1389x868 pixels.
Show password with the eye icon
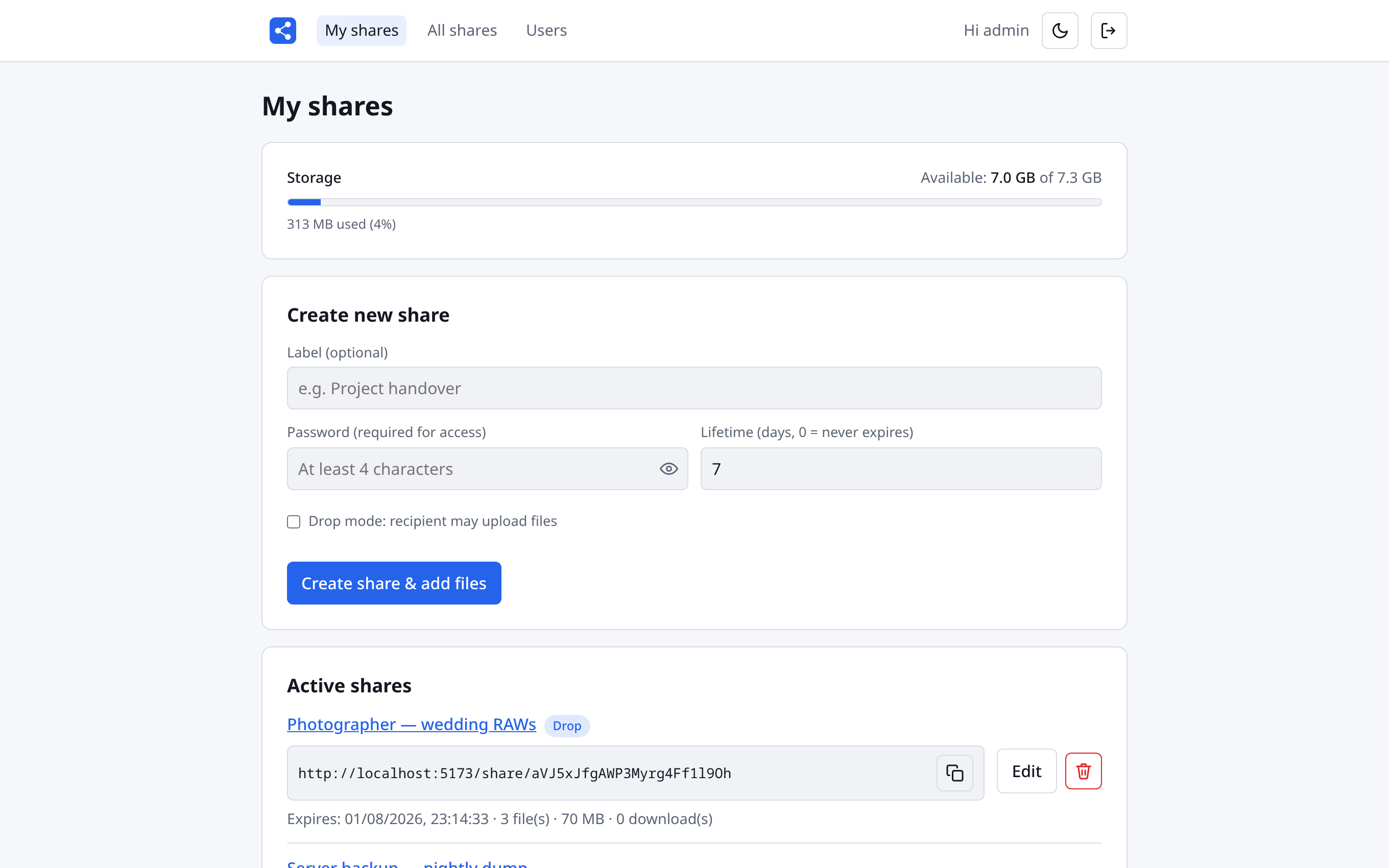668,469
